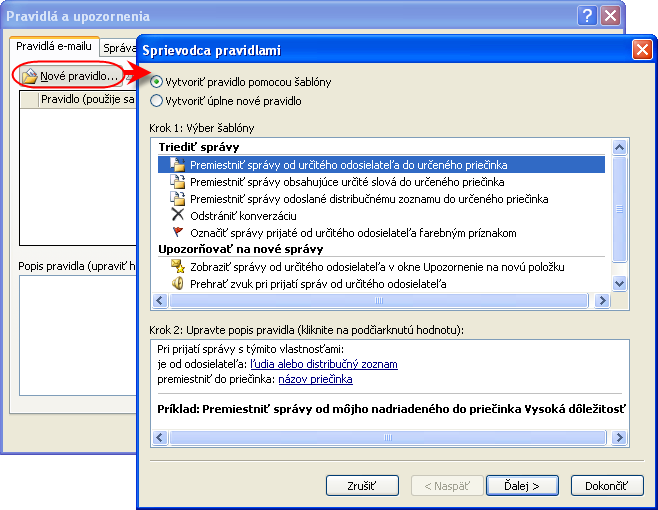Select Vytvoriť pravidlo pomocou šablóny option
658x510 pixels.
click(x=156, y=82)
